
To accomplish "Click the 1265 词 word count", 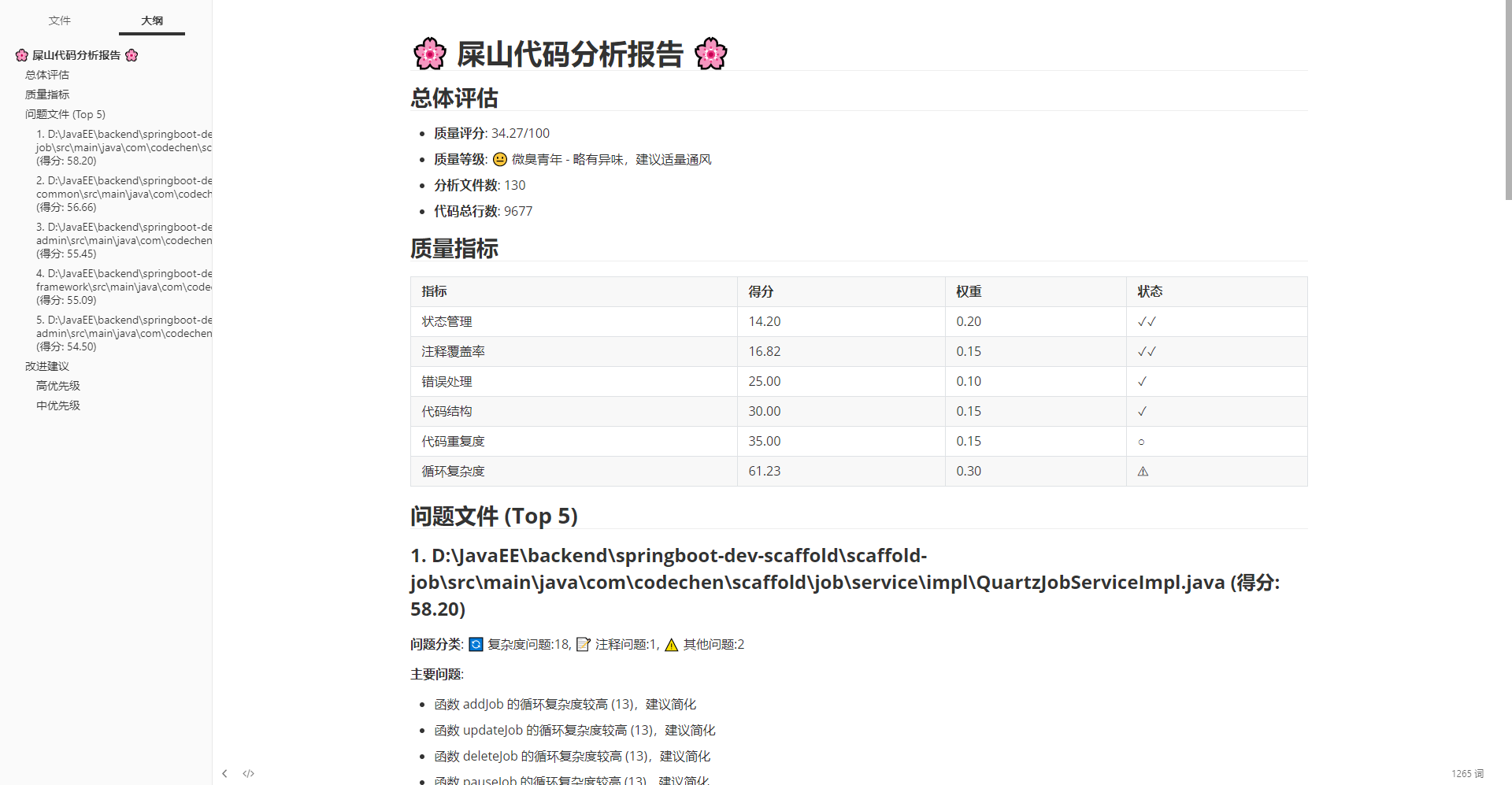I will [x=1467, y=773].
